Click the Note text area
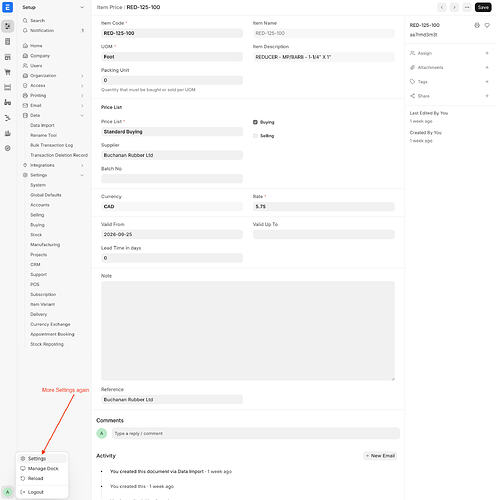This screenshot has width=496, height=500. (248, 331)
